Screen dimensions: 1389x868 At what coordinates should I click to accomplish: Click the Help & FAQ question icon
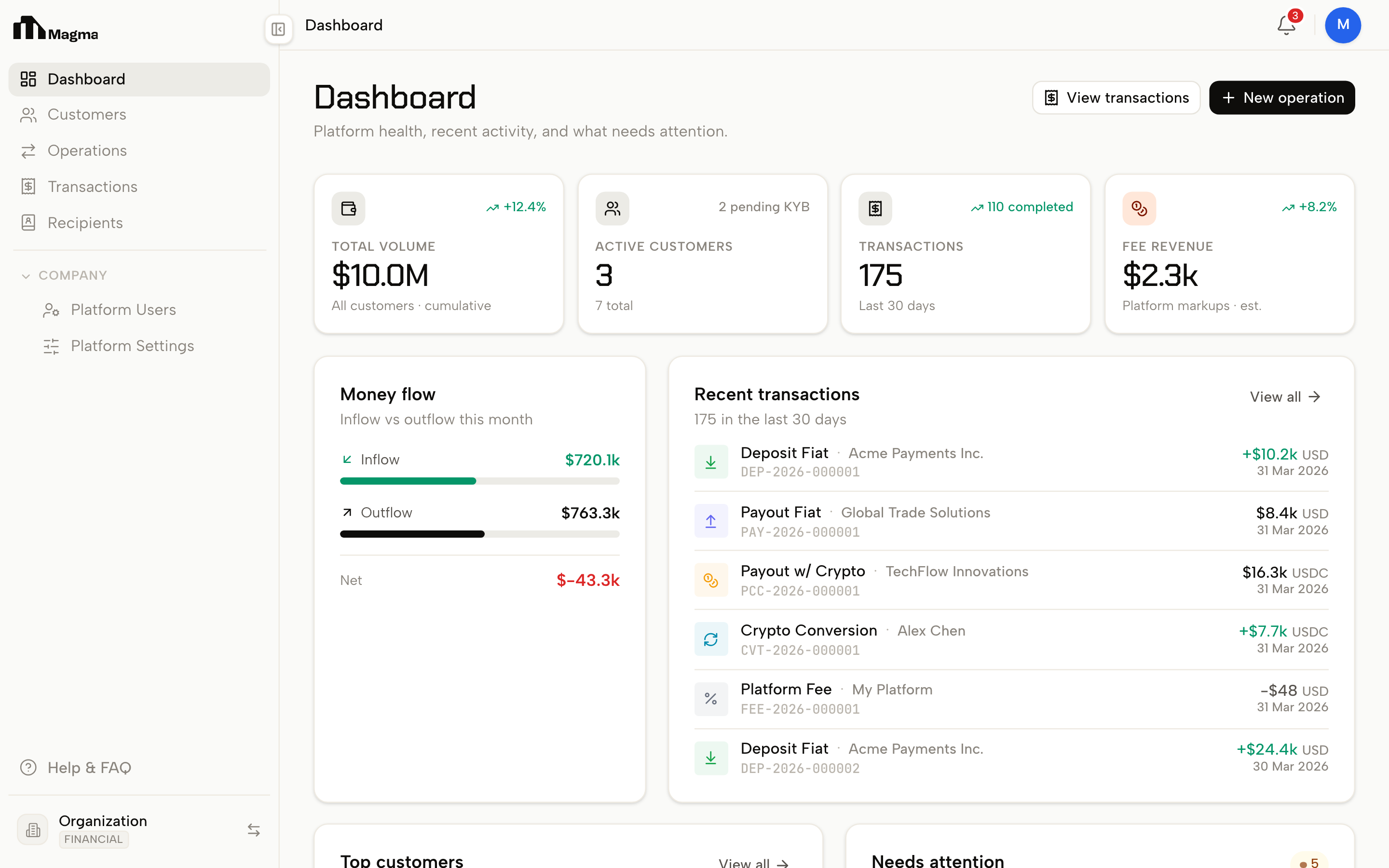pos(28,768)
